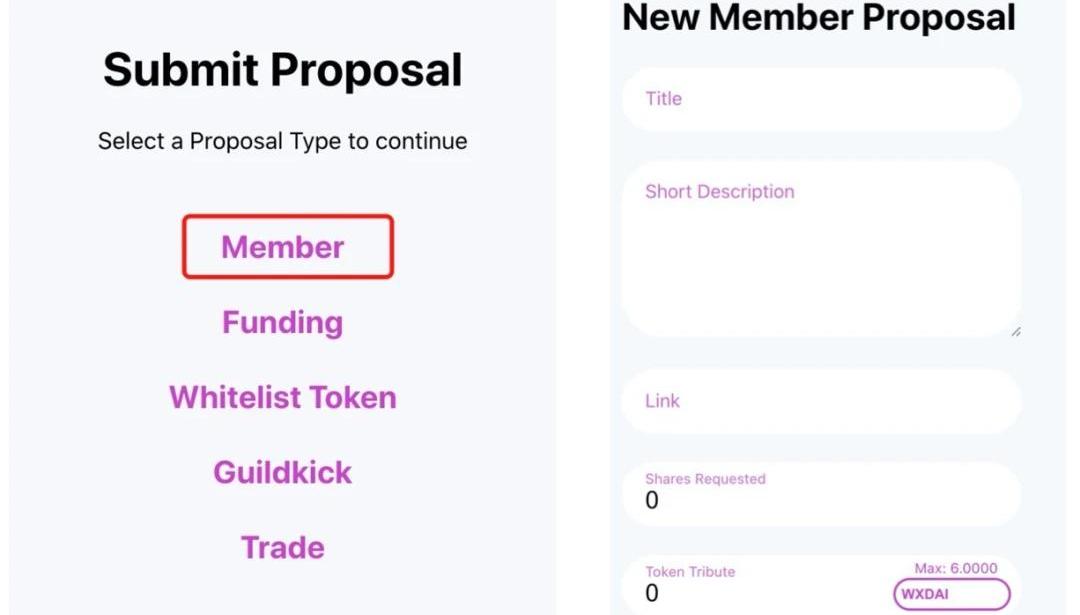This screenshot has width=1080, height=615.
Task: Click the Token Tribute label text
Action: [x=690, y=572]
